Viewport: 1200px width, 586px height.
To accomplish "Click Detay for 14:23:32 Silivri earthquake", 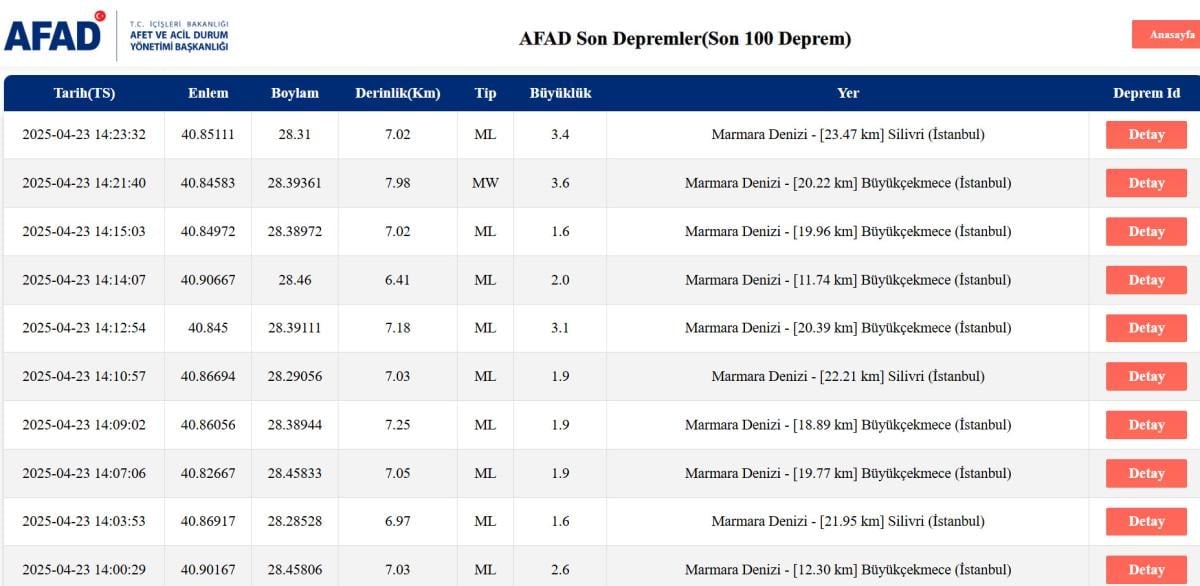I will pos(1146,135).
